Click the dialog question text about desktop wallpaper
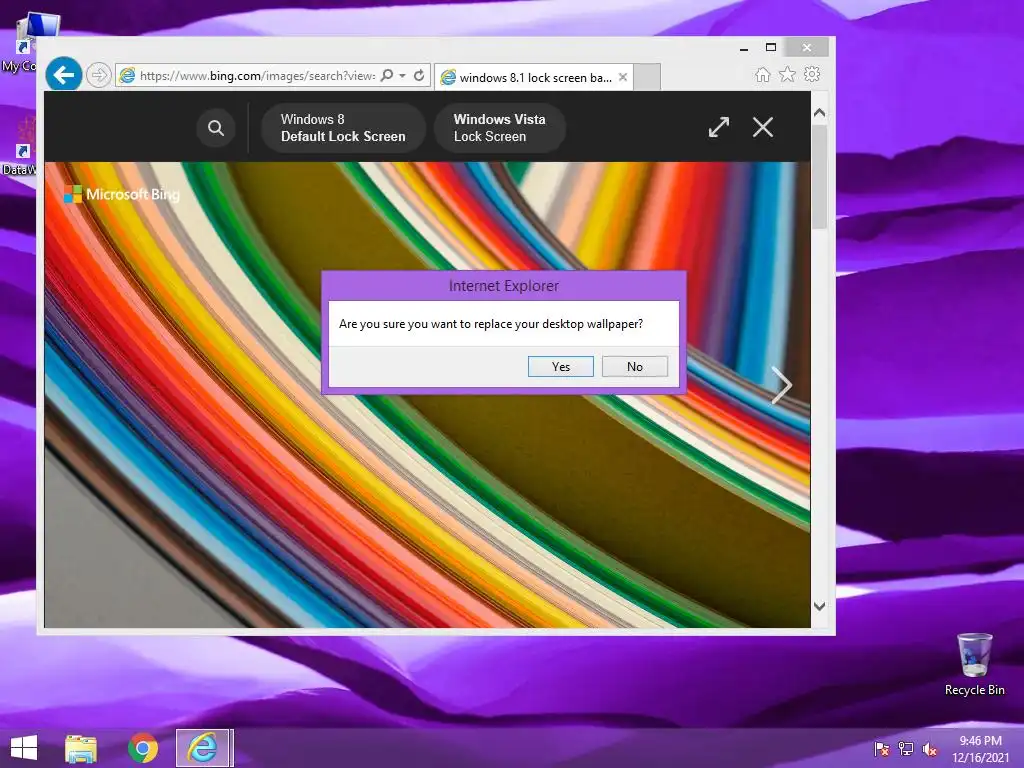The height and width of the screenshot is (768, 1024). coord(491,324)
